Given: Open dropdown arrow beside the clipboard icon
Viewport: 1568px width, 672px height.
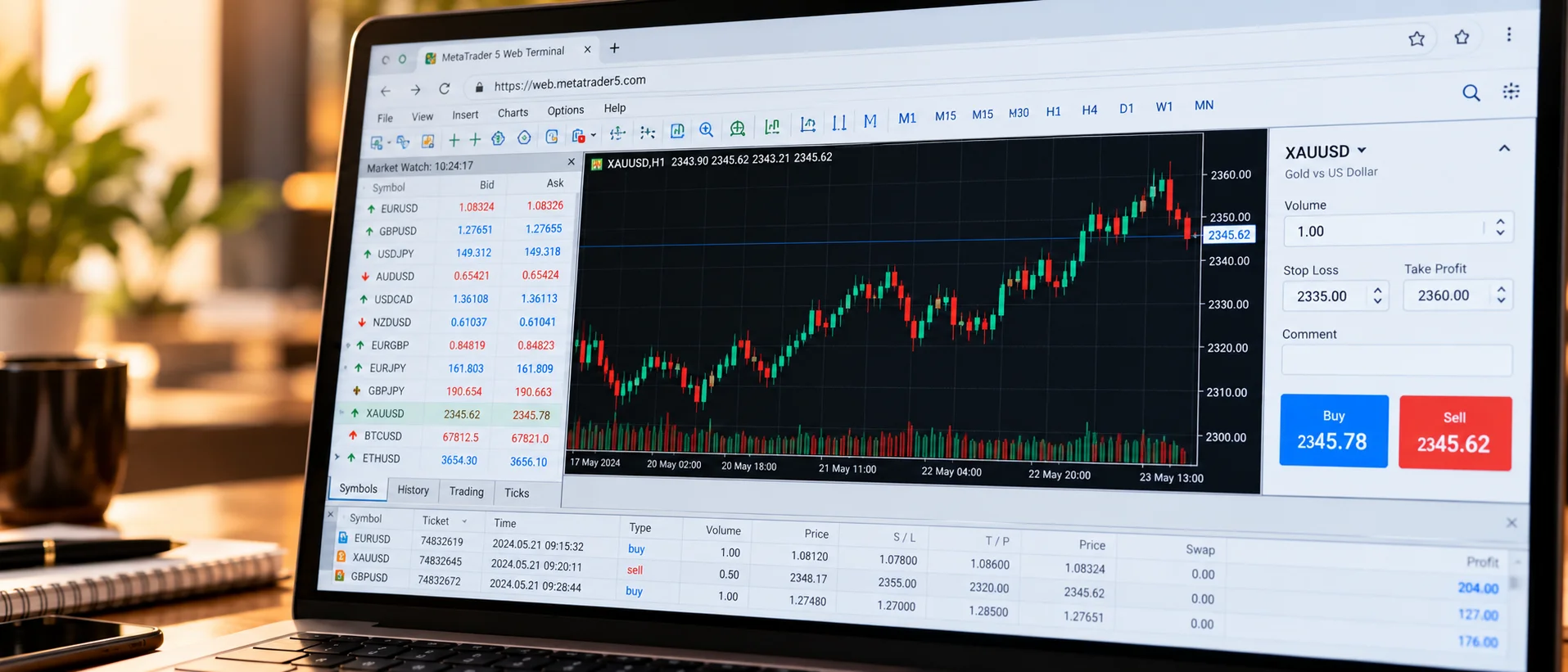Looking at the screenshot, I should point(594,135).
